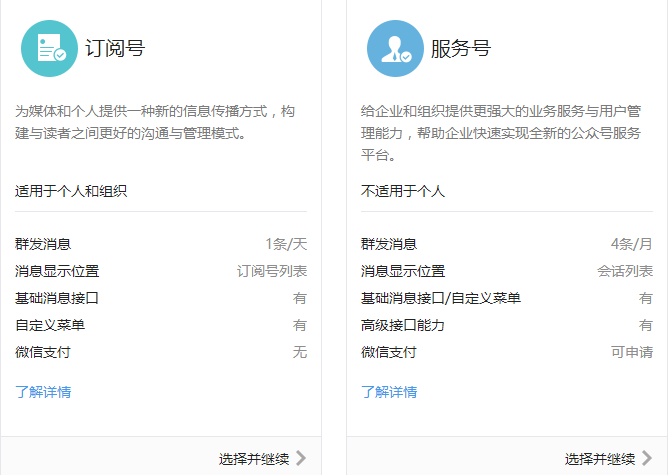Click the text 不适用于个人
The width and height of the screenshot is (669, 475).
tap(403, 191)
